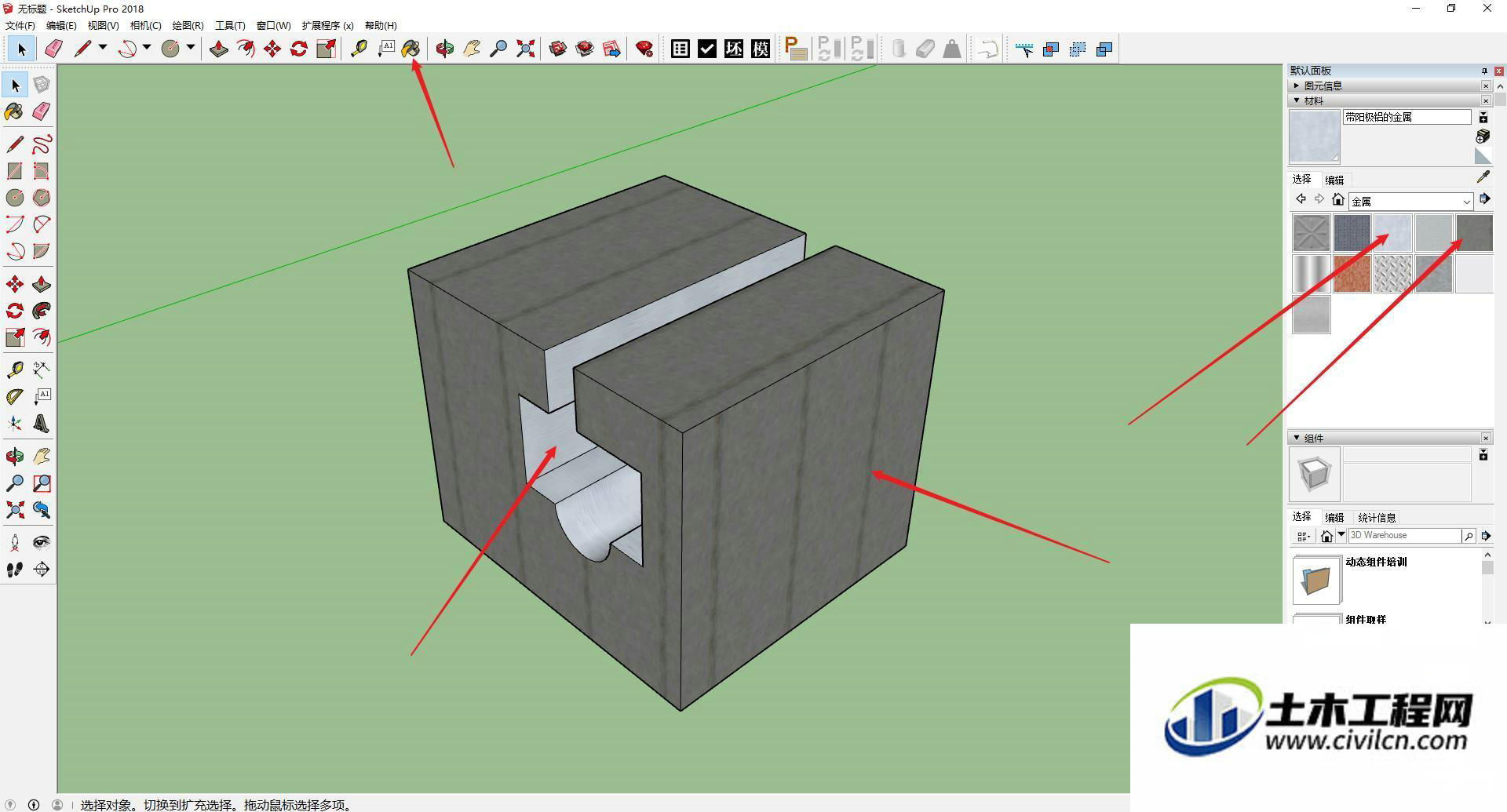Open the 金属 material library dropdown

click(x=1410, y=202)
